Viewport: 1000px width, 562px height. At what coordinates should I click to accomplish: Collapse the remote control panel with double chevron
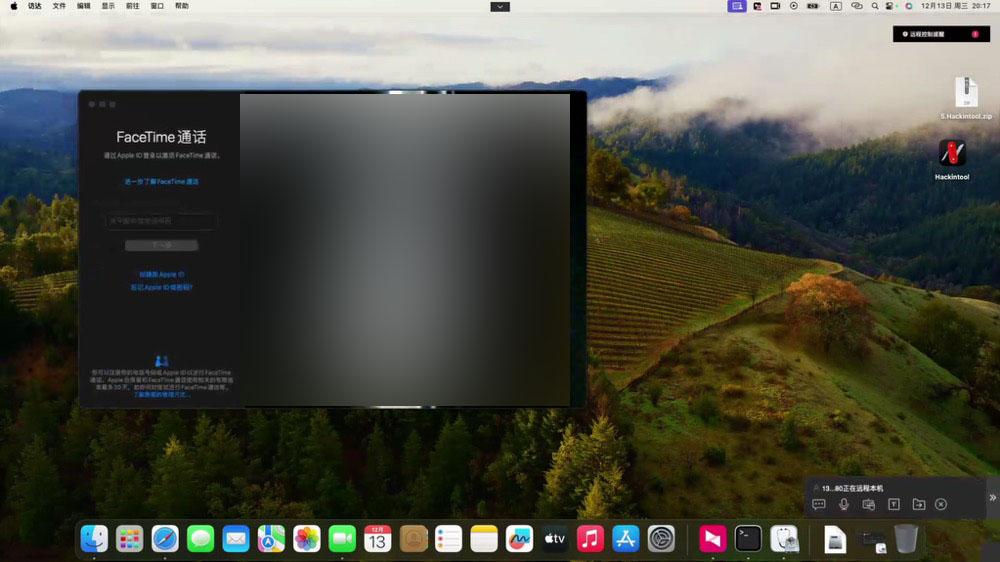coord(992,498)
